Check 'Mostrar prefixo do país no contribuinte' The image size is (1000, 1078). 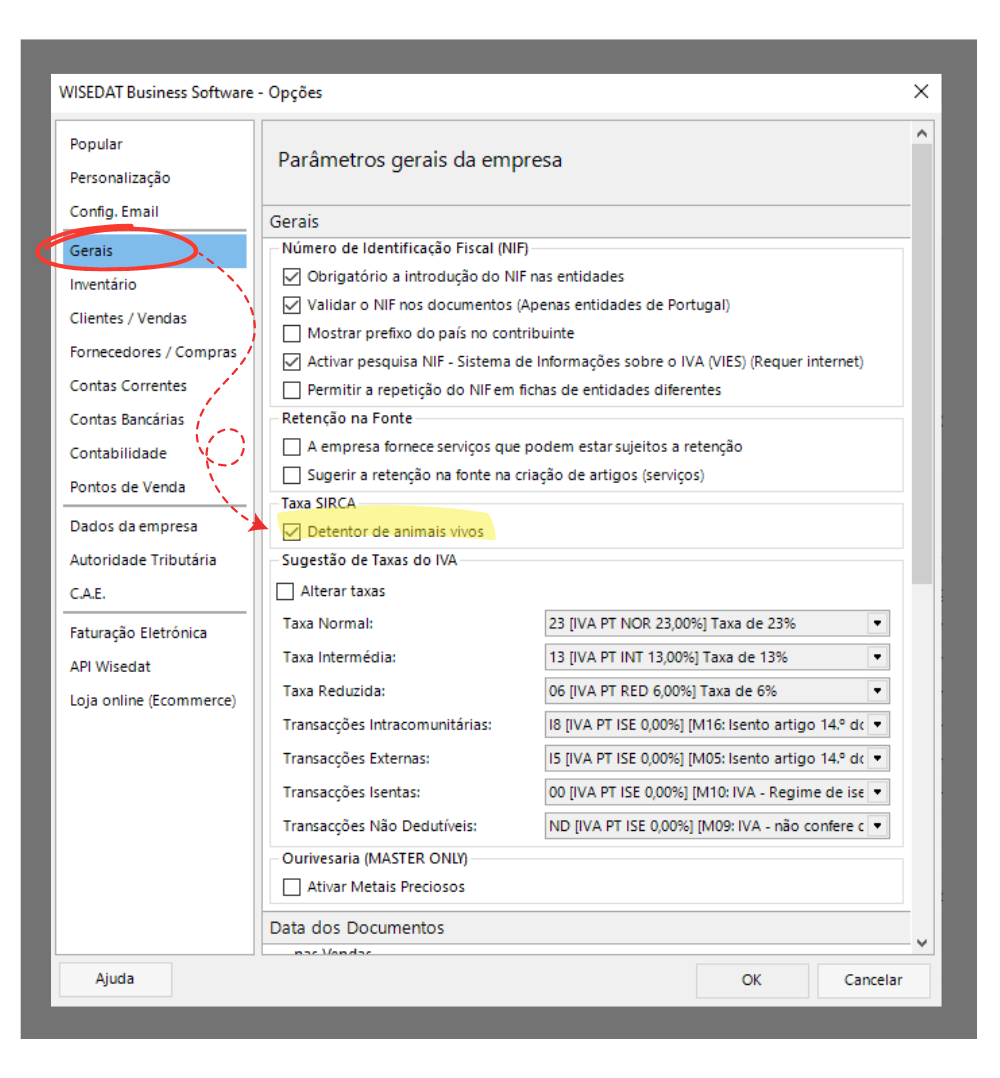coord(292,333)
